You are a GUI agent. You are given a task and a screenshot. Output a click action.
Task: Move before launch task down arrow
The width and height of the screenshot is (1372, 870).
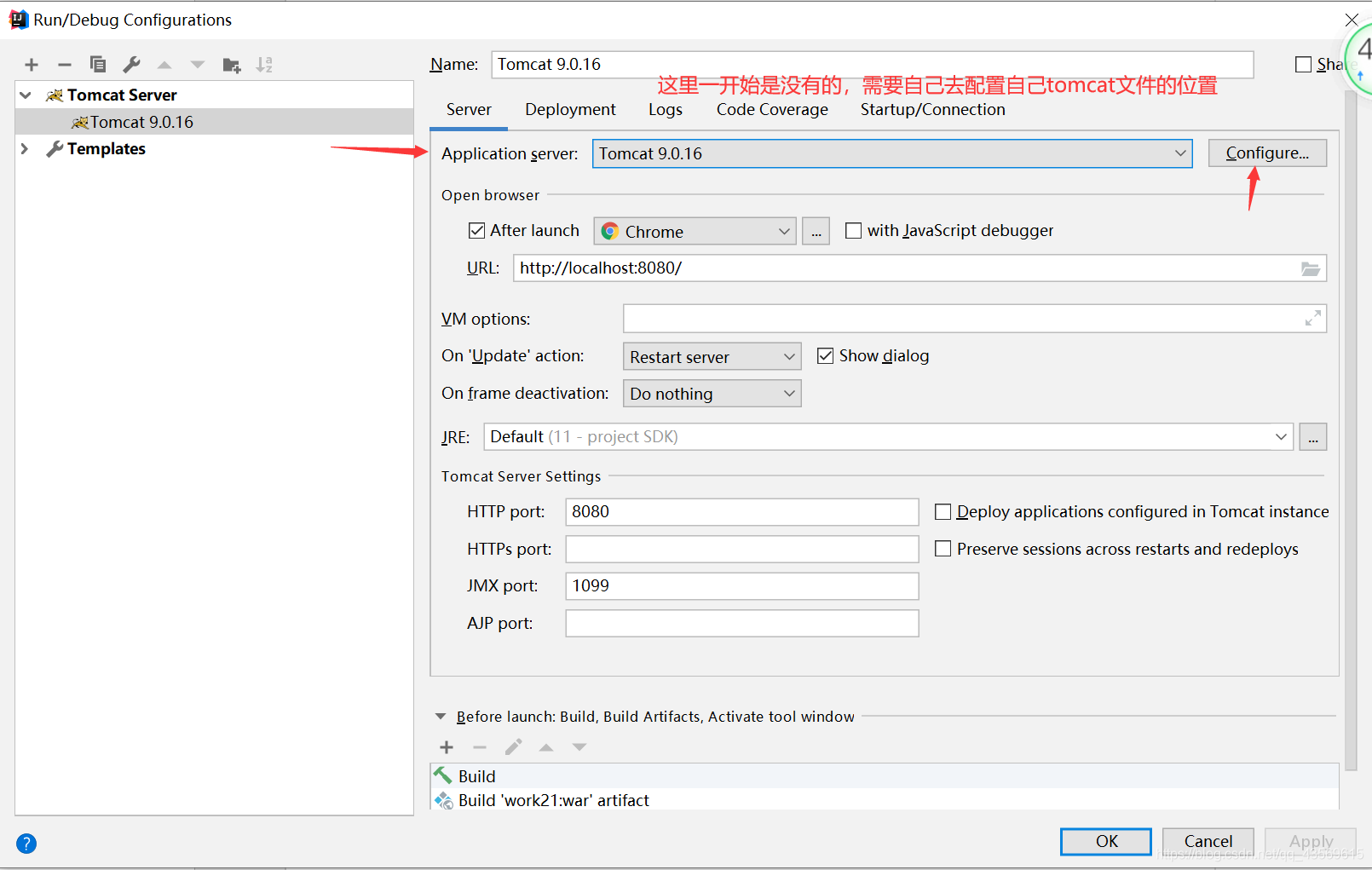point(579,747)
